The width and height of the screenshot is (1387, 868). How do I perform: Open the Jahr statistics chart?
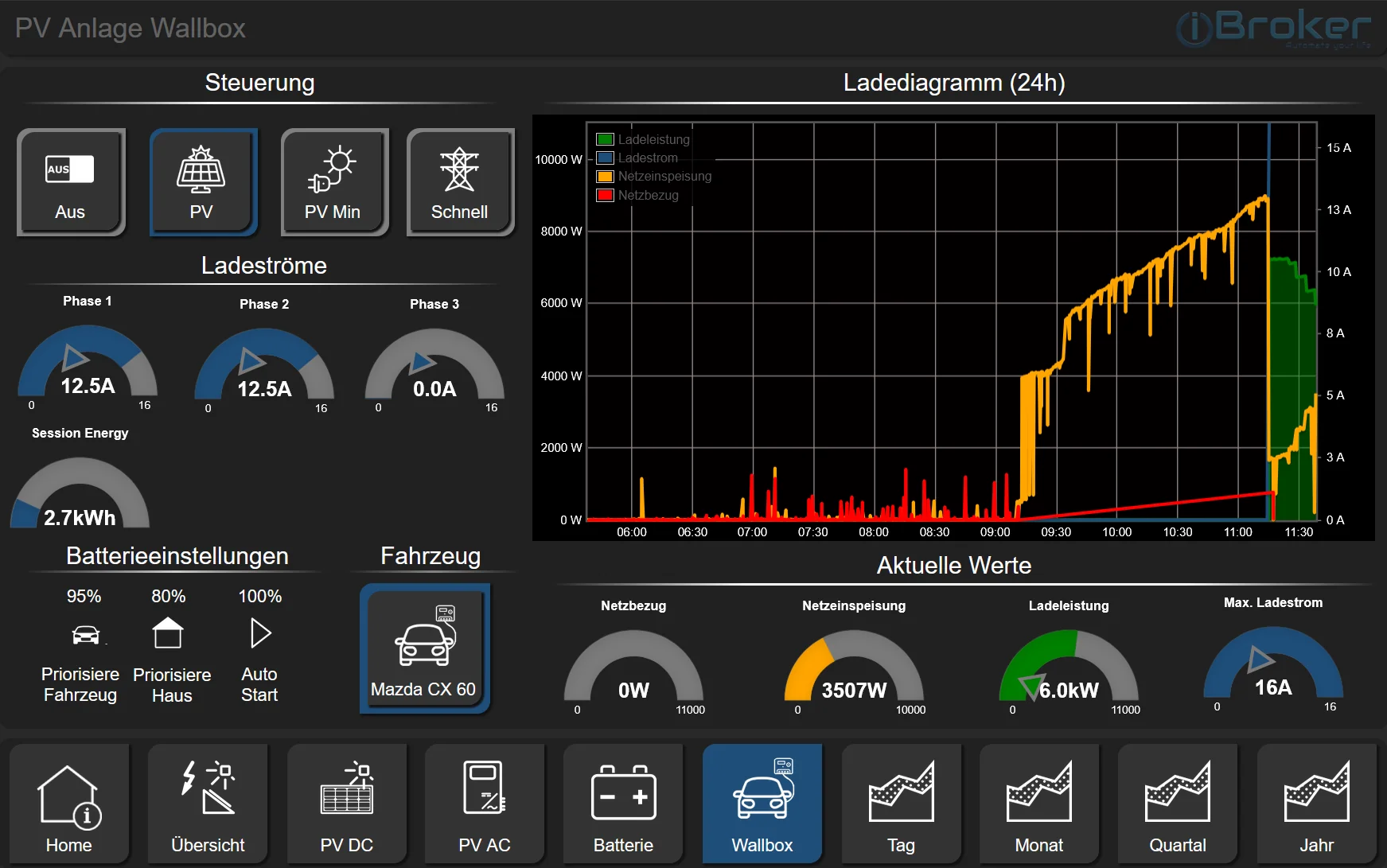1317,804
